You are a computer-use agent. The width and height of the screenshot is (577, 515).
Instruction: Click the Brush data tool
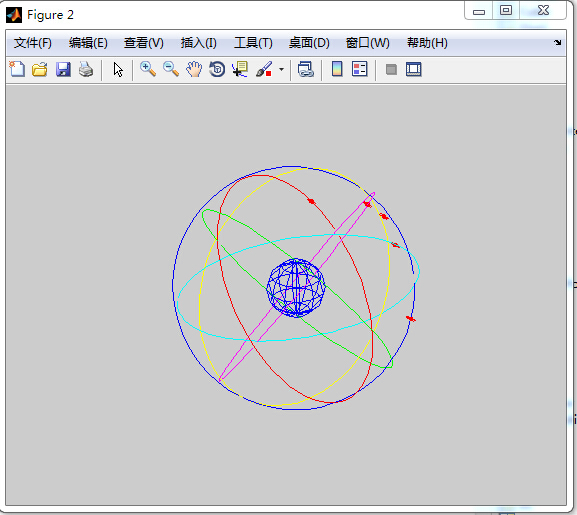(x=264, y=69)
